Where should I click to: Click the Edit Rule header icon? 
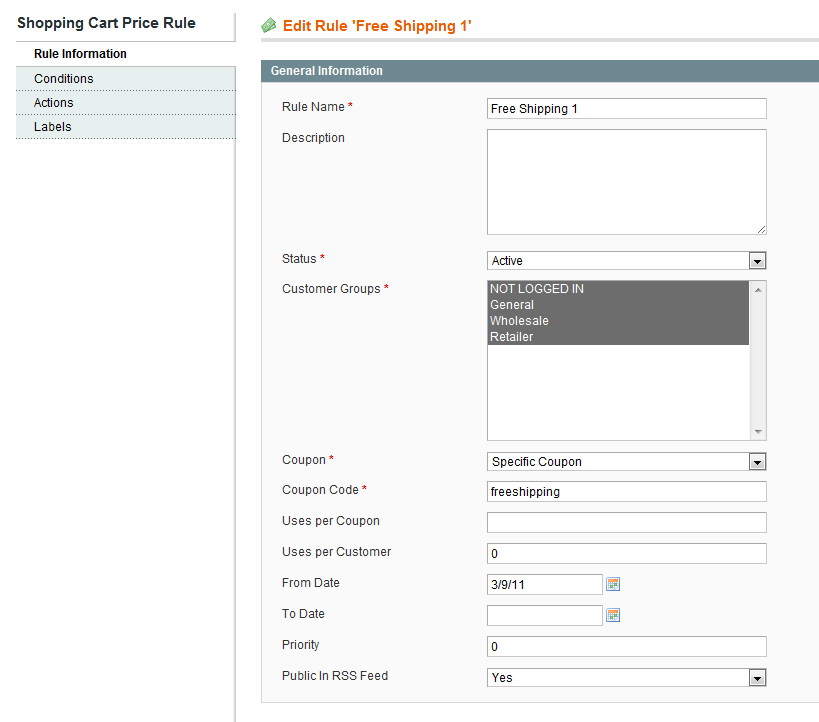269,26
